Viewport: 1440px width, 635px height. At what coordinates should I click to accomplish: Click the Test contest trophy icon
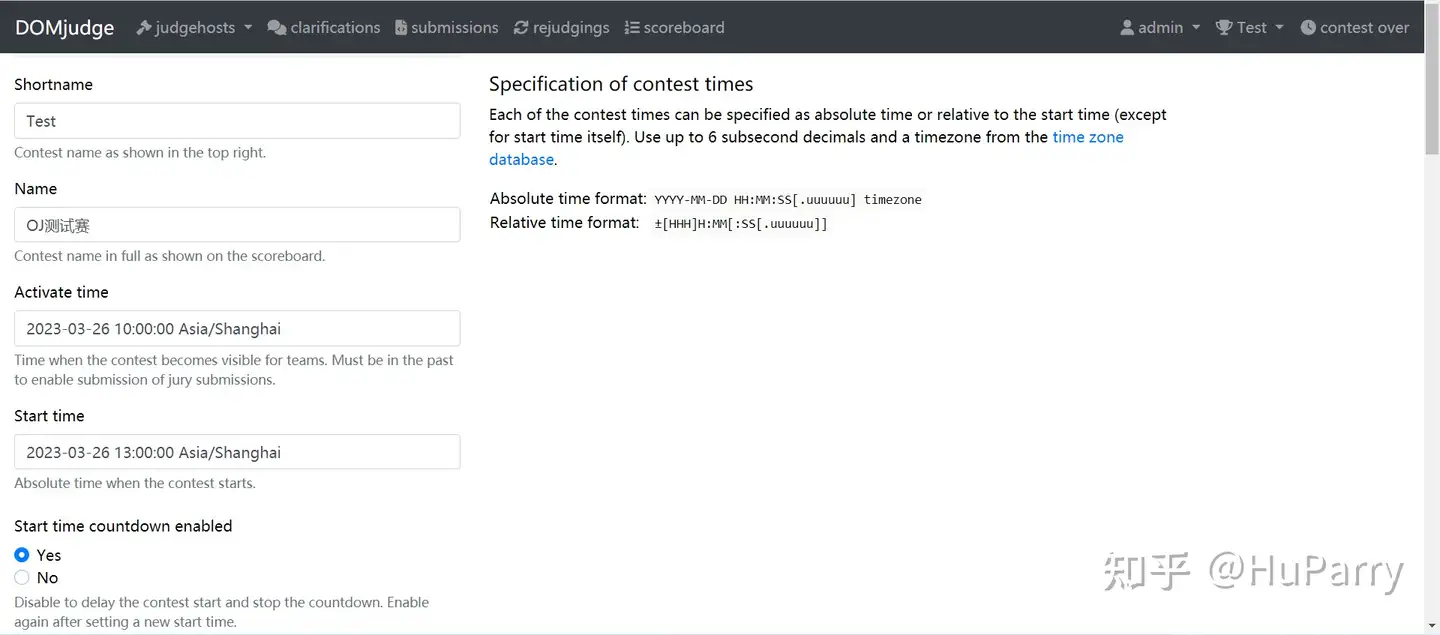tap(1224, 28)
